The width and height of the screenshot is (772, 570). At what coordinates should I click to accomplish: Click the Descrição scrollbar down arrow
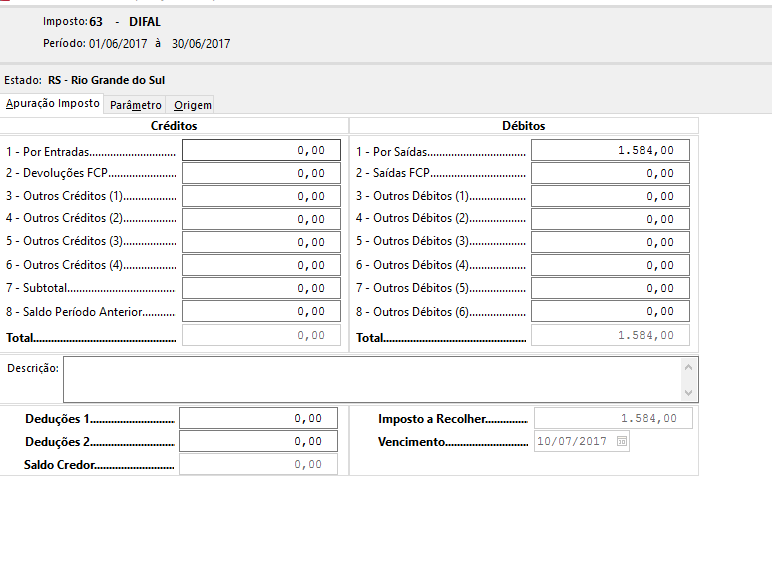689,392
